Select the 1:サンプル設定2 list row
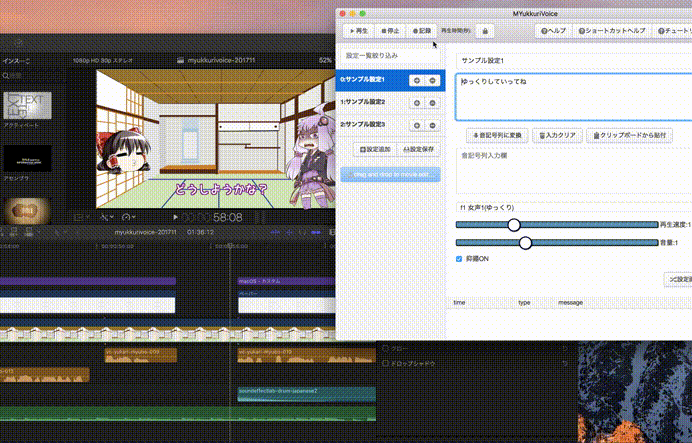 [390, 102]
